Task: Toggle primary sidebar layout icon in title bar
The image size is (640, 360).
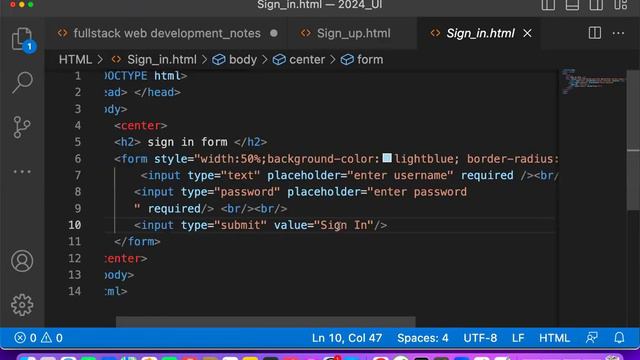Action: tap(548, 5)
